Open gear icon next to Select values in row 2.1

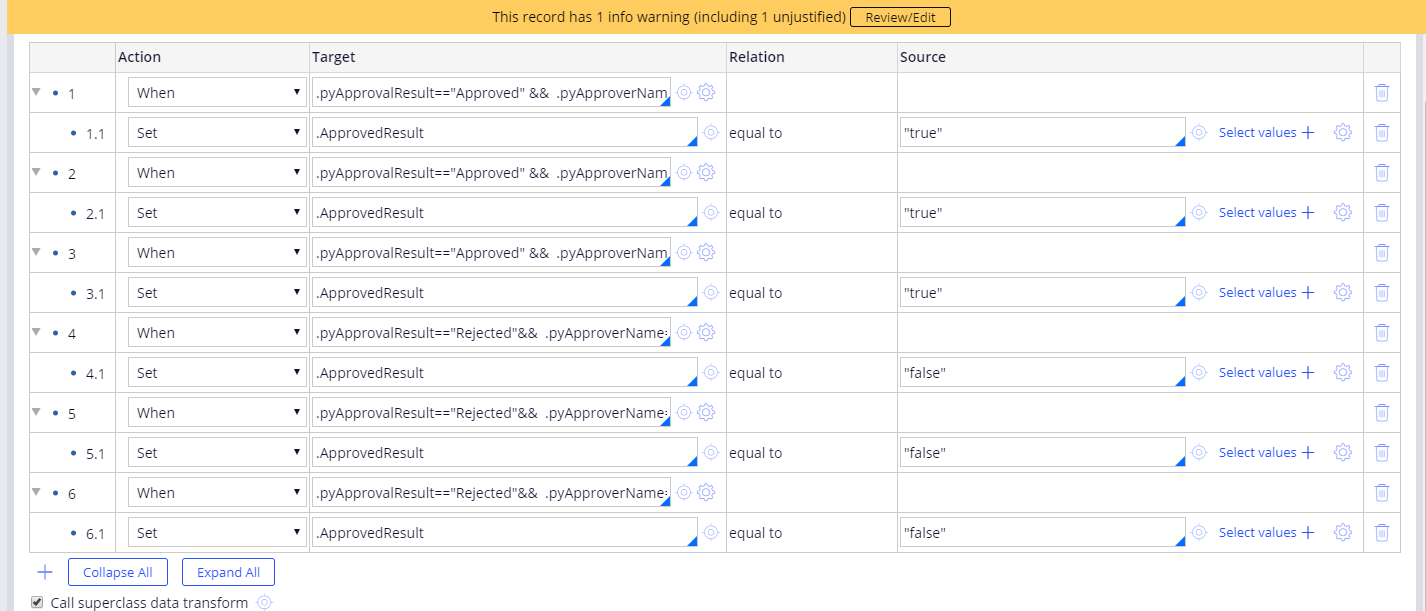(1343, 212)
